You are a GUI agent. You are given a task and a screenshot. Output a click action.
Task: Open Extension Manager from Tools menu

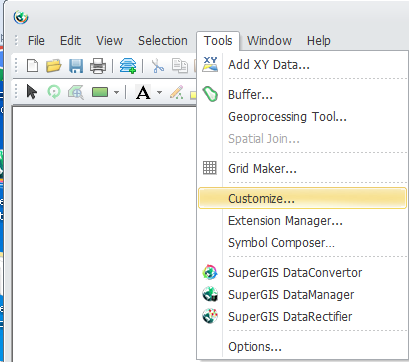point(302,221)
